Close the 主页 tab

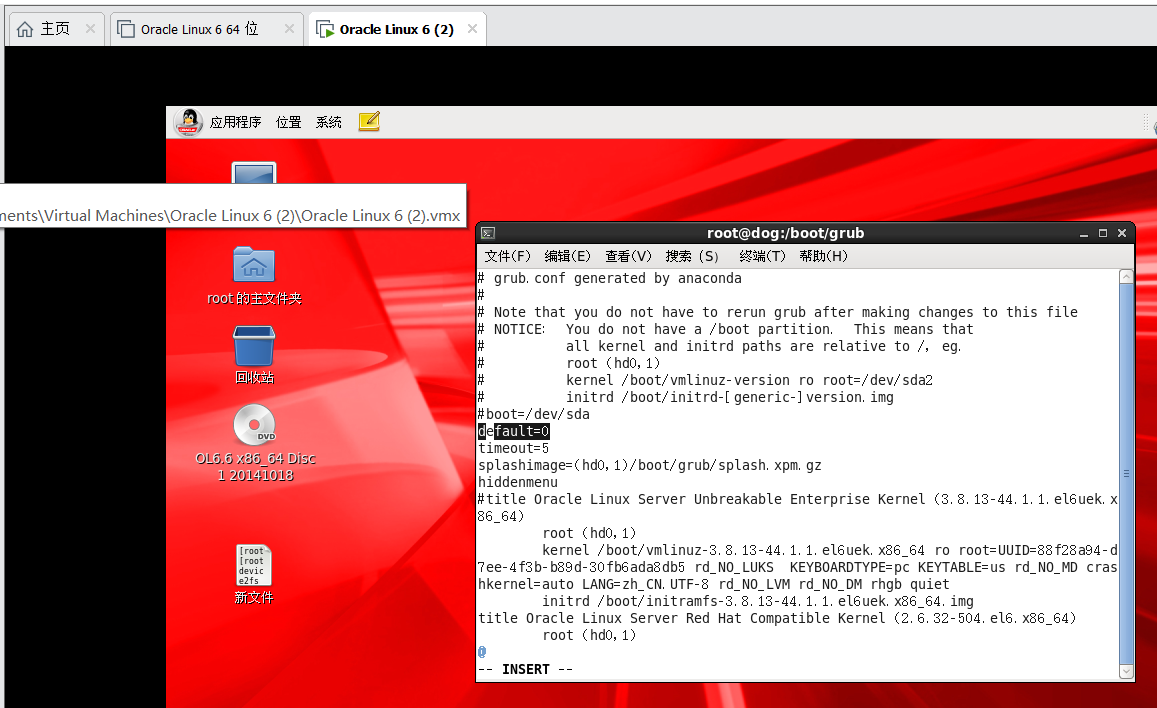tap(90, 29)
